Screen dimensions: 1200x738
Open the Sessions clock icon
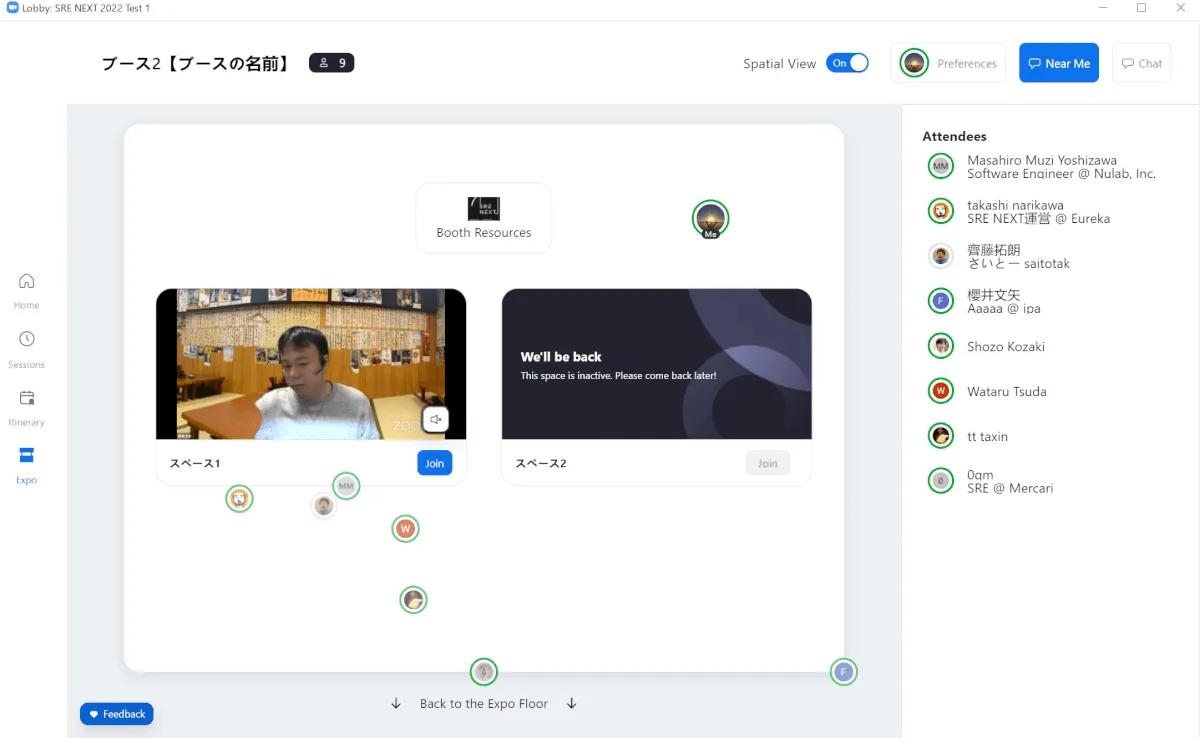[27, 340]
